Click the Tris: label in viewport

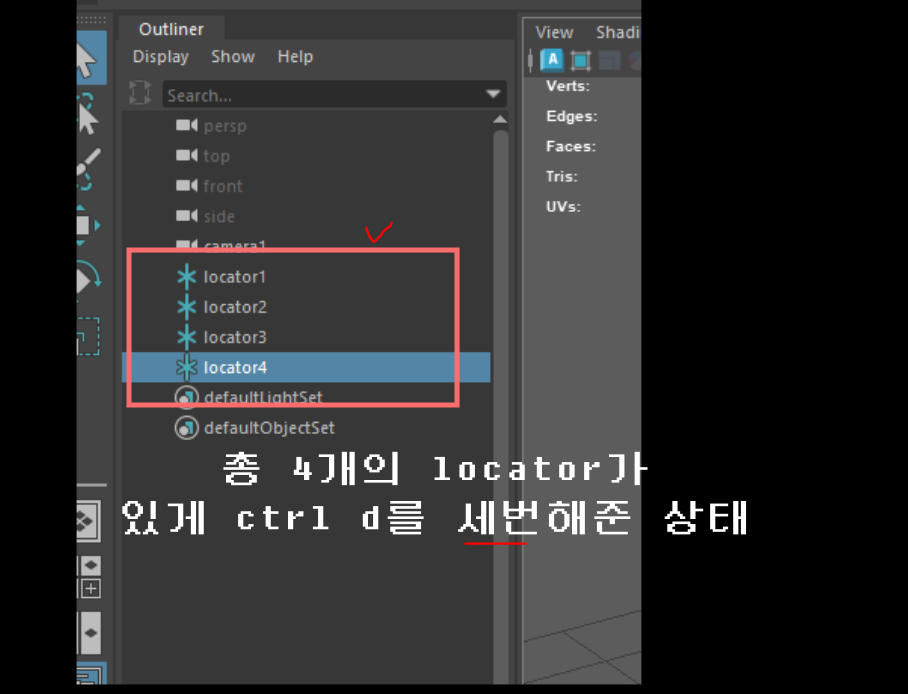click(562, 176)
